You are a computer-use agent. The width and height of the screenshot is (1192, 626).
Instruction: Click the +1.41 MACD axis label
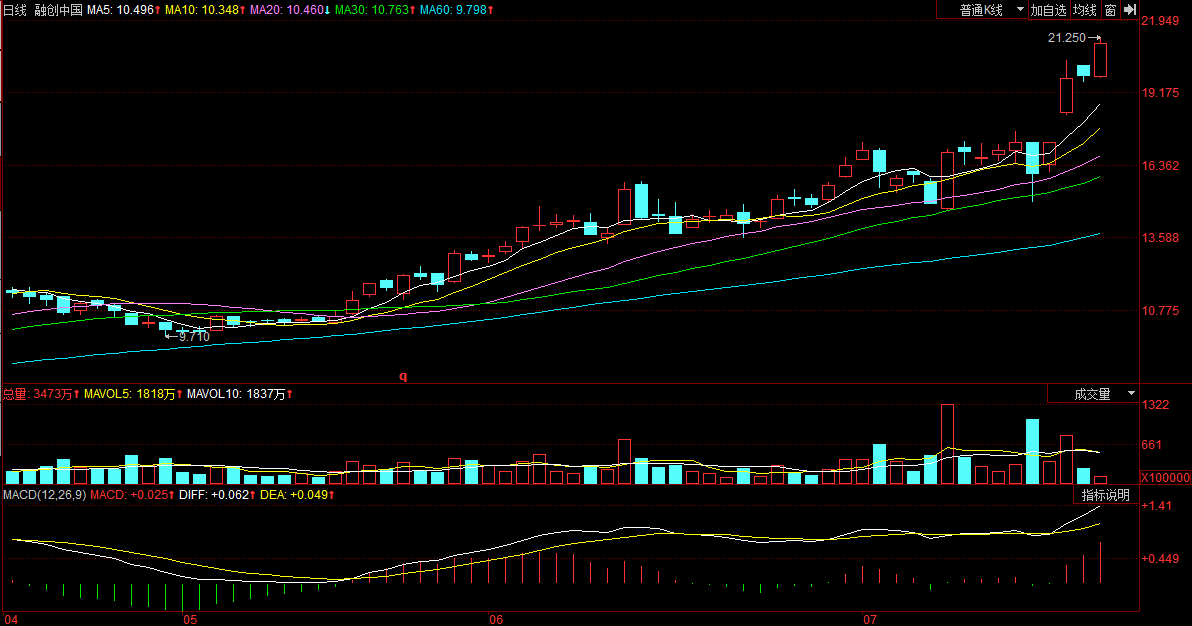1156,506
